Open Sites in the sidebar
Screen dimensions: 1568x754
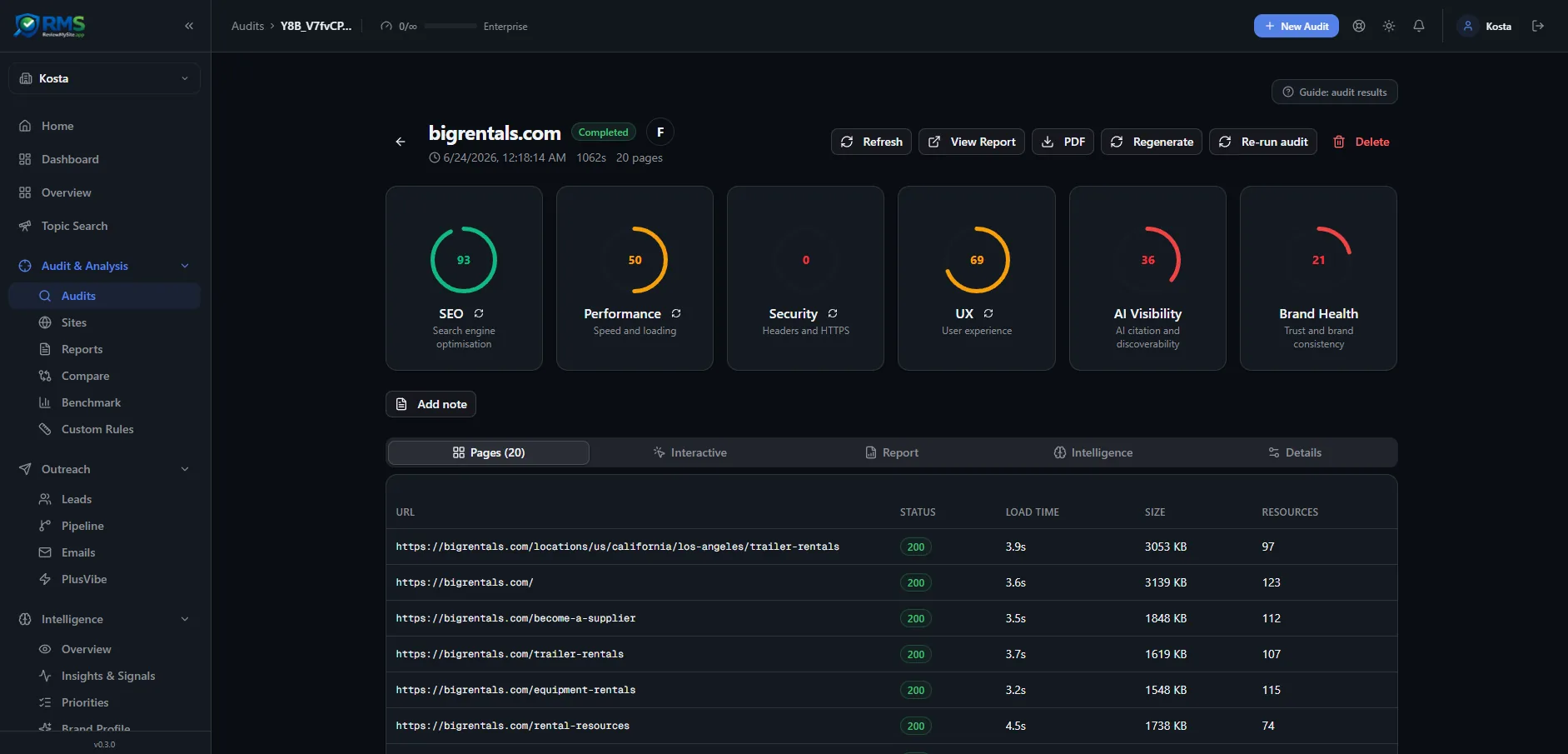(104, 322)
